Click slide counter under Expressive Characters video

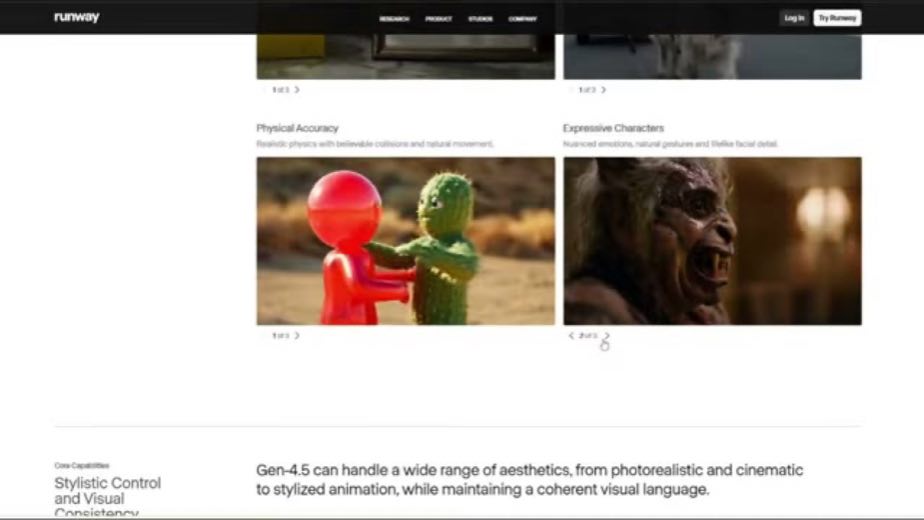coord(588,335)
